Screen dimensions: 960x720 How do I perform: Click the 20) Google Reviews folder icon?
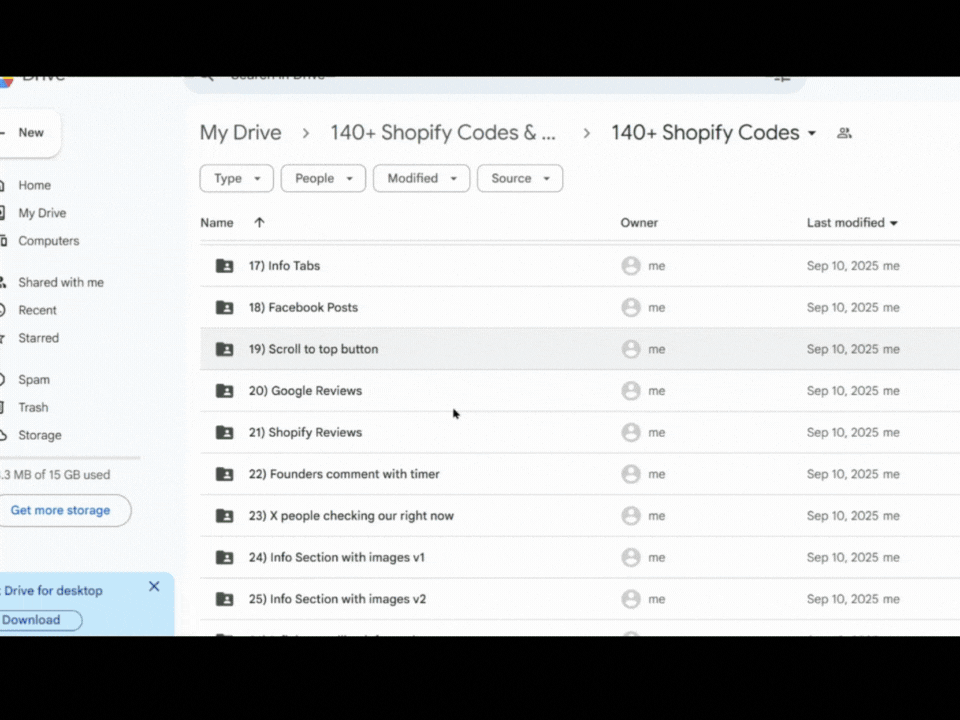(225, 391)
